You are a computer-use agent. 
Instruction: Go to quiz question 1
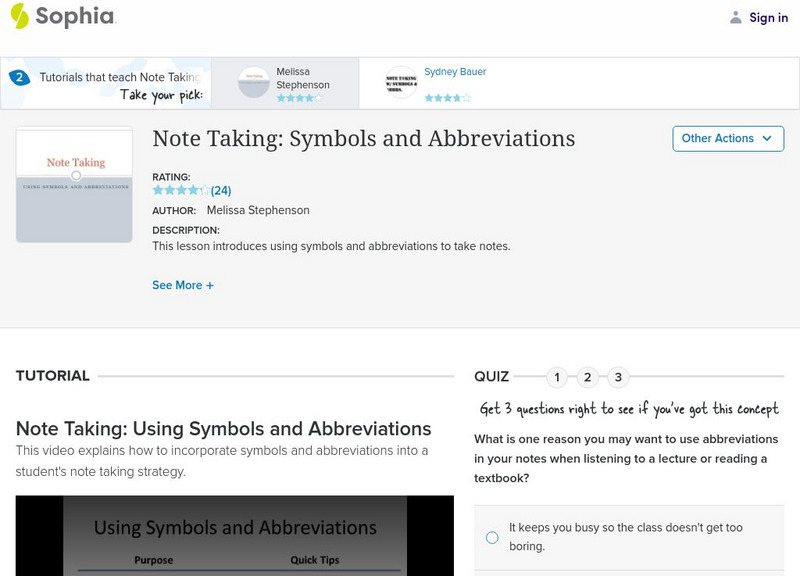click(x=558, y=377)
